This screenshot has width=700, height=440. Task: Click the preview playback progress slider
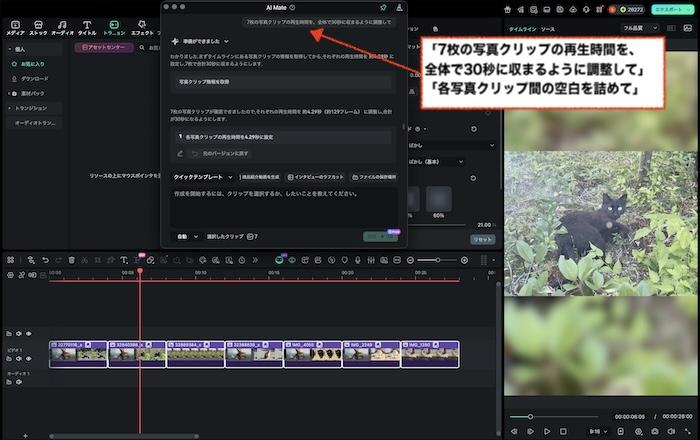click(554, 417)
